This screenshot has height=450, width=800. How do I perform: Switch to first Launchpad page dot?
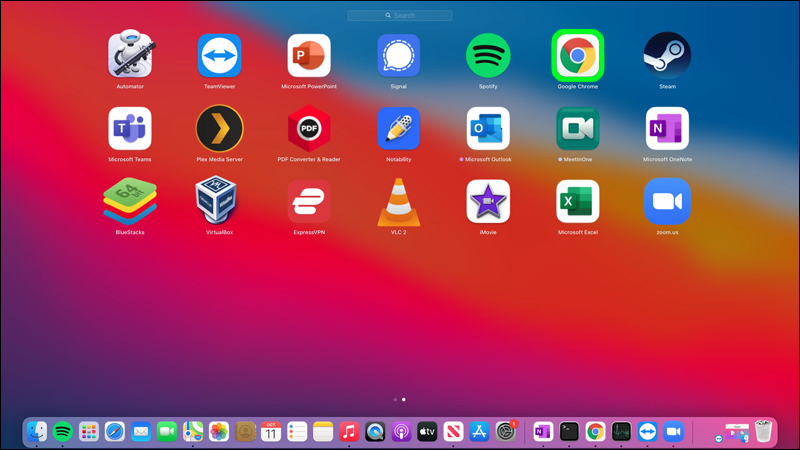tap(395, 399)
